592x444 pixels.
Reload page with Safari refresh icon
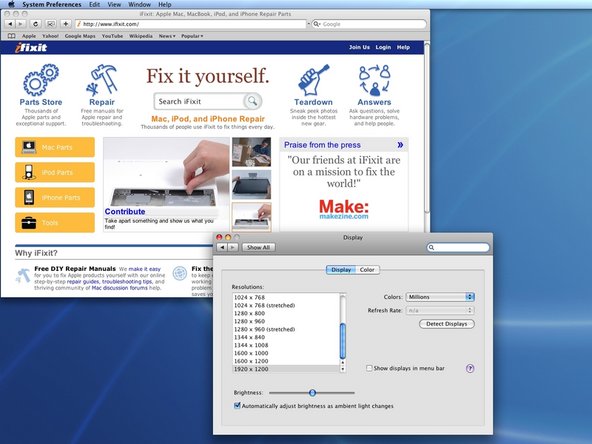(x=35, y=24)
